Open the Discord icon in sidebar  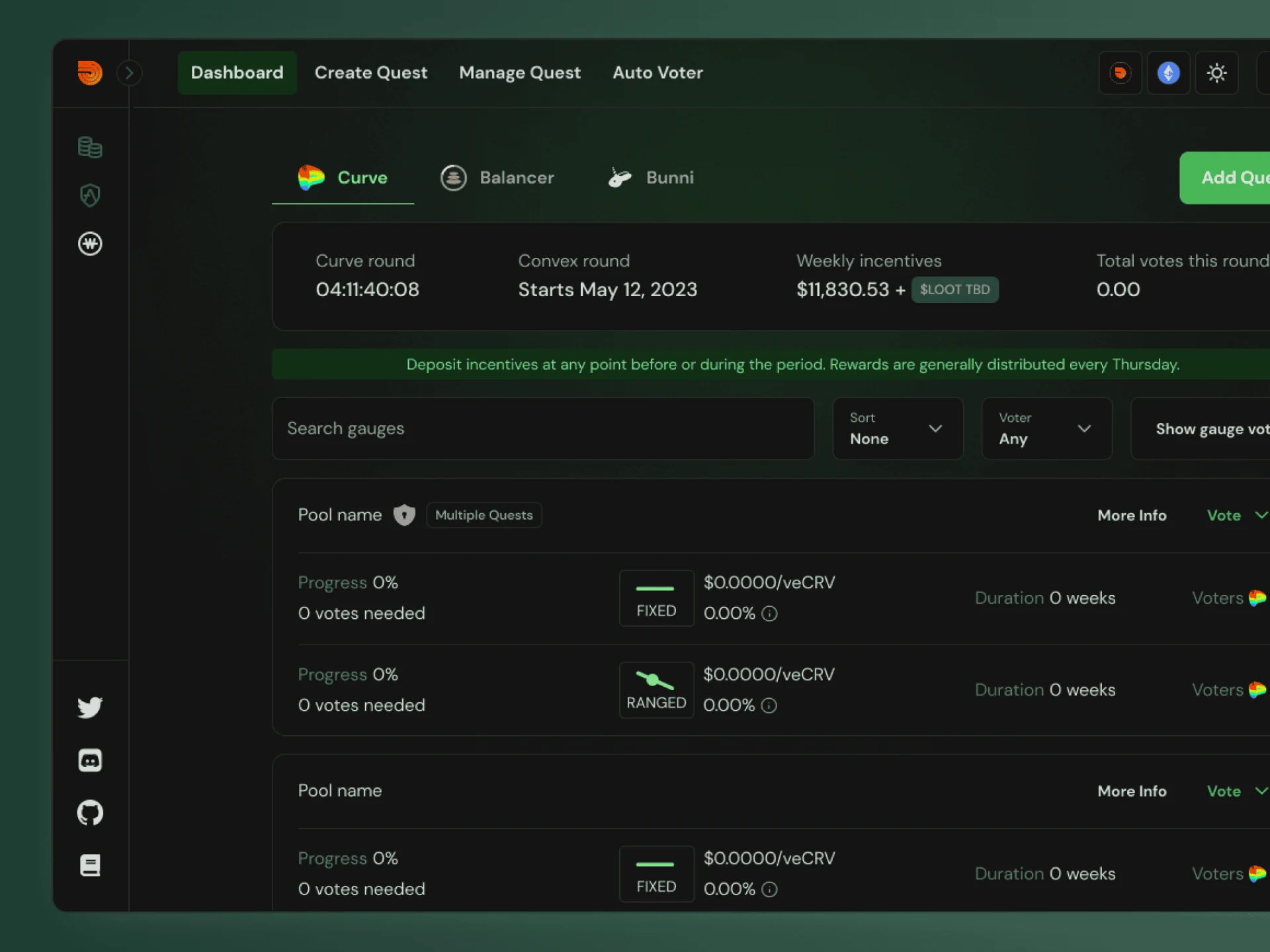(90, 760)
